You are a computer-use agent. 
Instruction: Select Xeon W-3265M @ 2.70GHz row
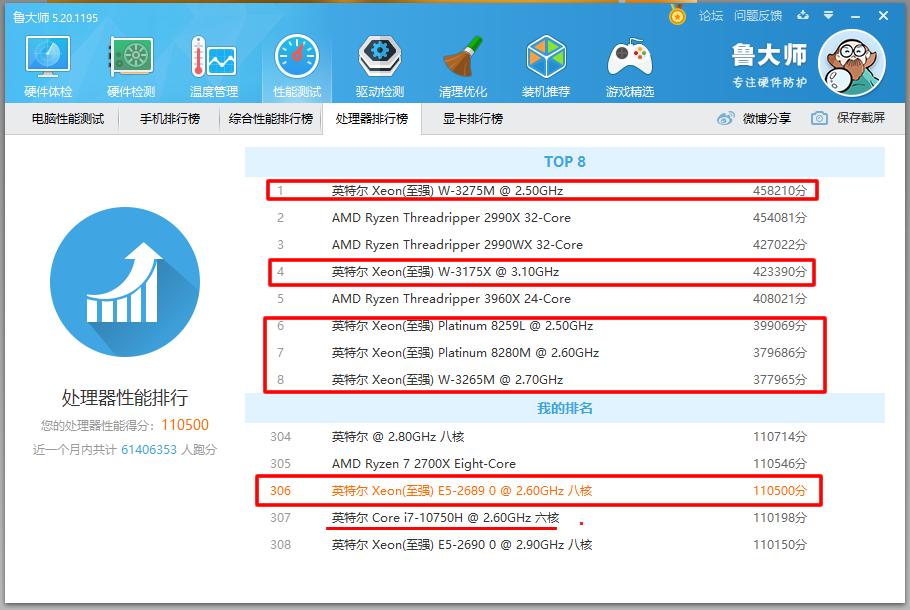coord(565,380)
